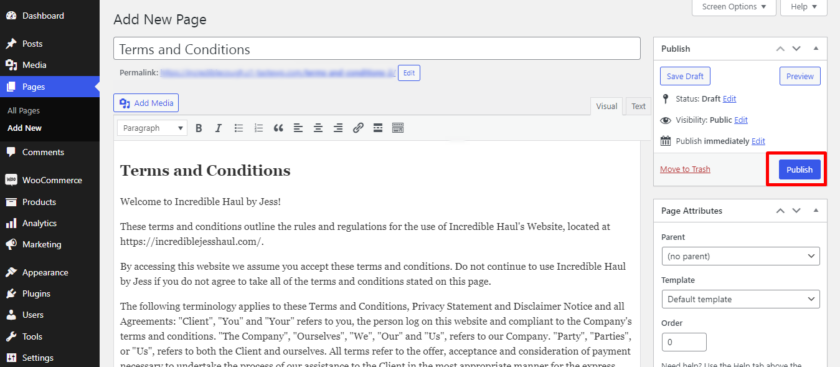The height and width of the screenshot is (367, 840).
Task: Apply italic formatting in editor toolbar
Action: 218,128
